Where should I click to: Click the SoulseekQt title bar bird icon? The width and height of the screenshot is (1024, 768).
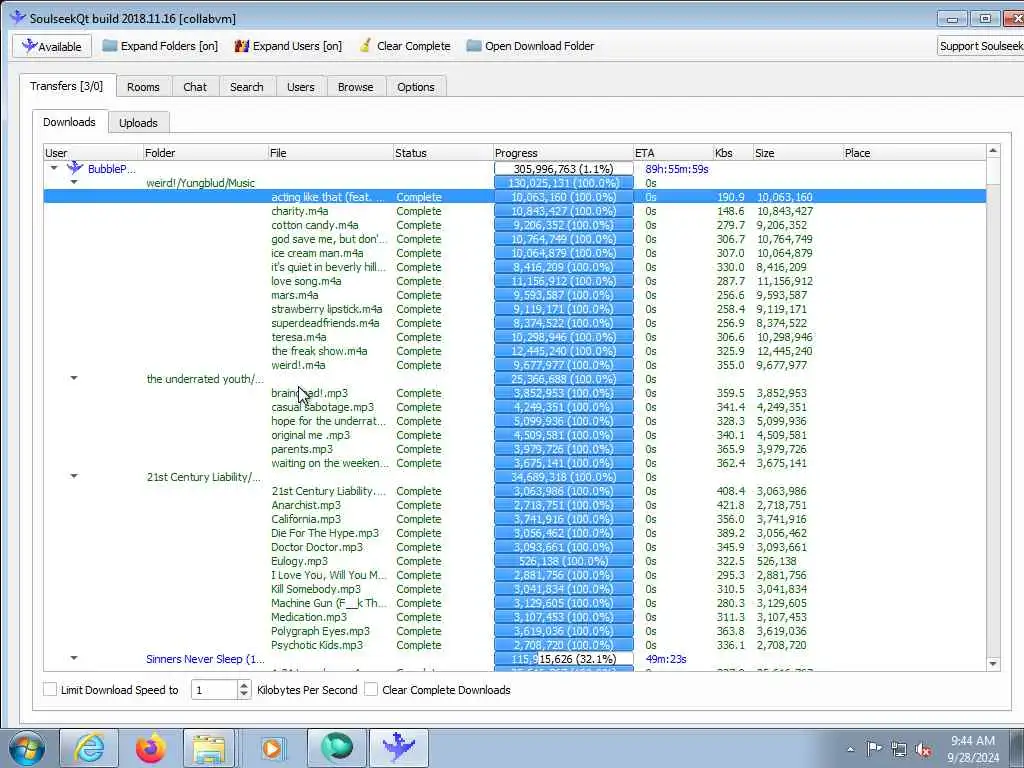point(18,18)
